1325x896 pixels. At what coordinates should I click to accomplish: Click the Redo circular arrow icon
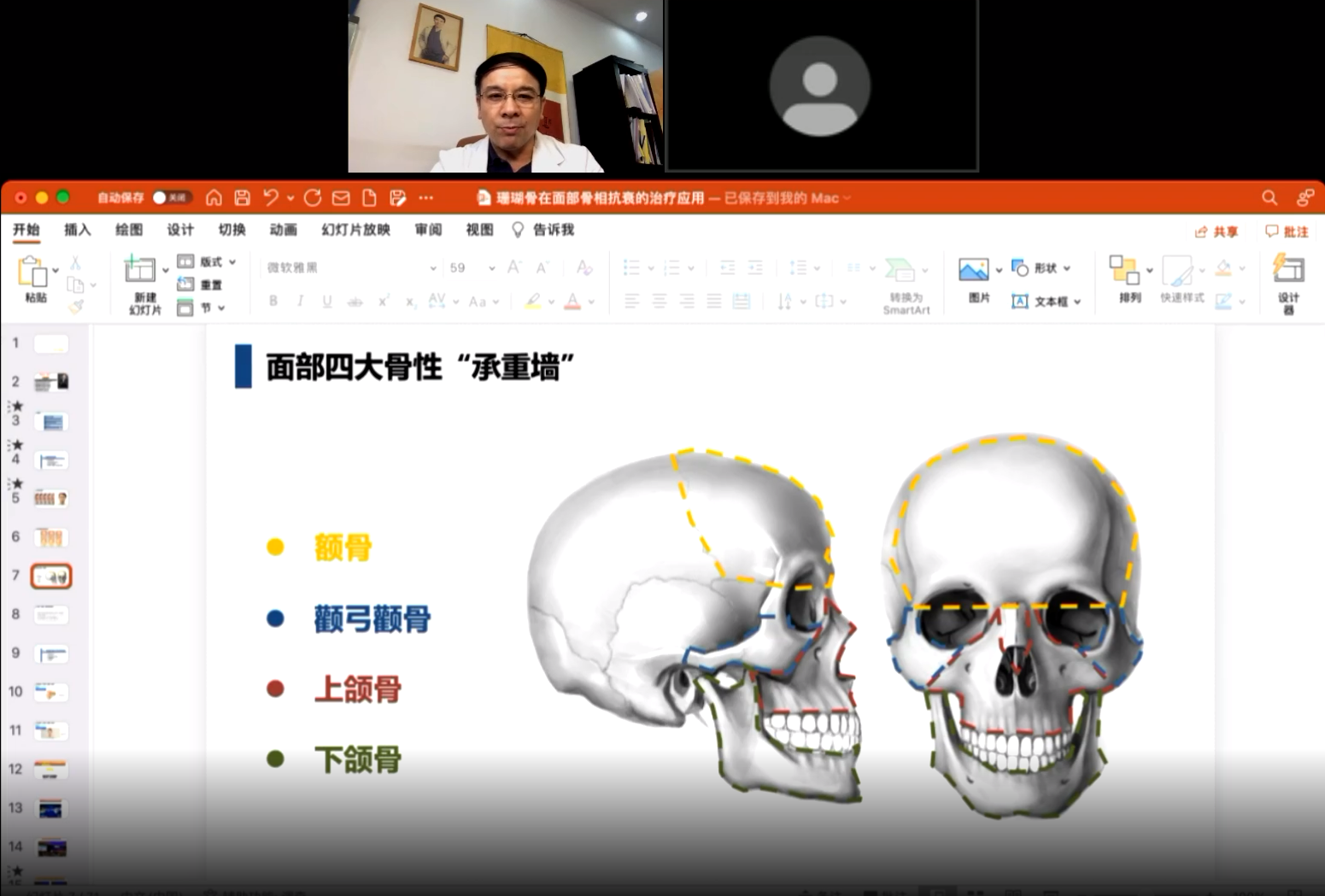click(x=313, y=197)
